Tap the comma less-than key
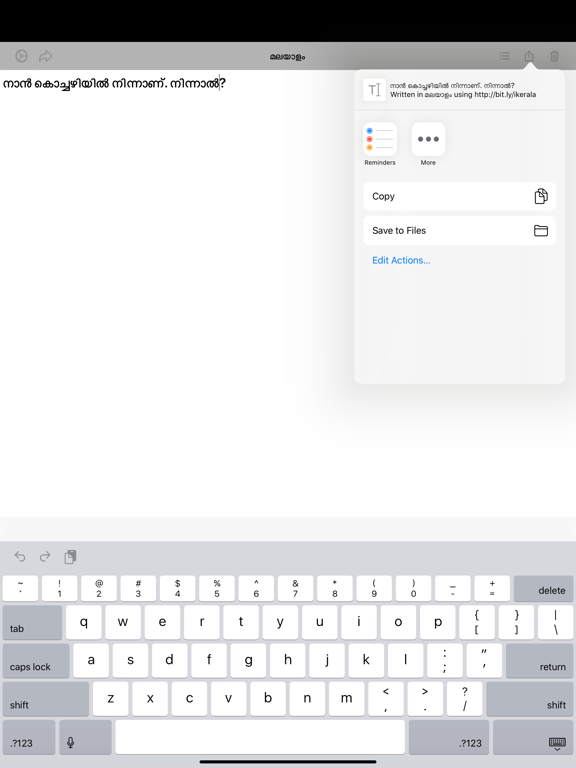This screenshot has height=768, width=576. (386, 699)
